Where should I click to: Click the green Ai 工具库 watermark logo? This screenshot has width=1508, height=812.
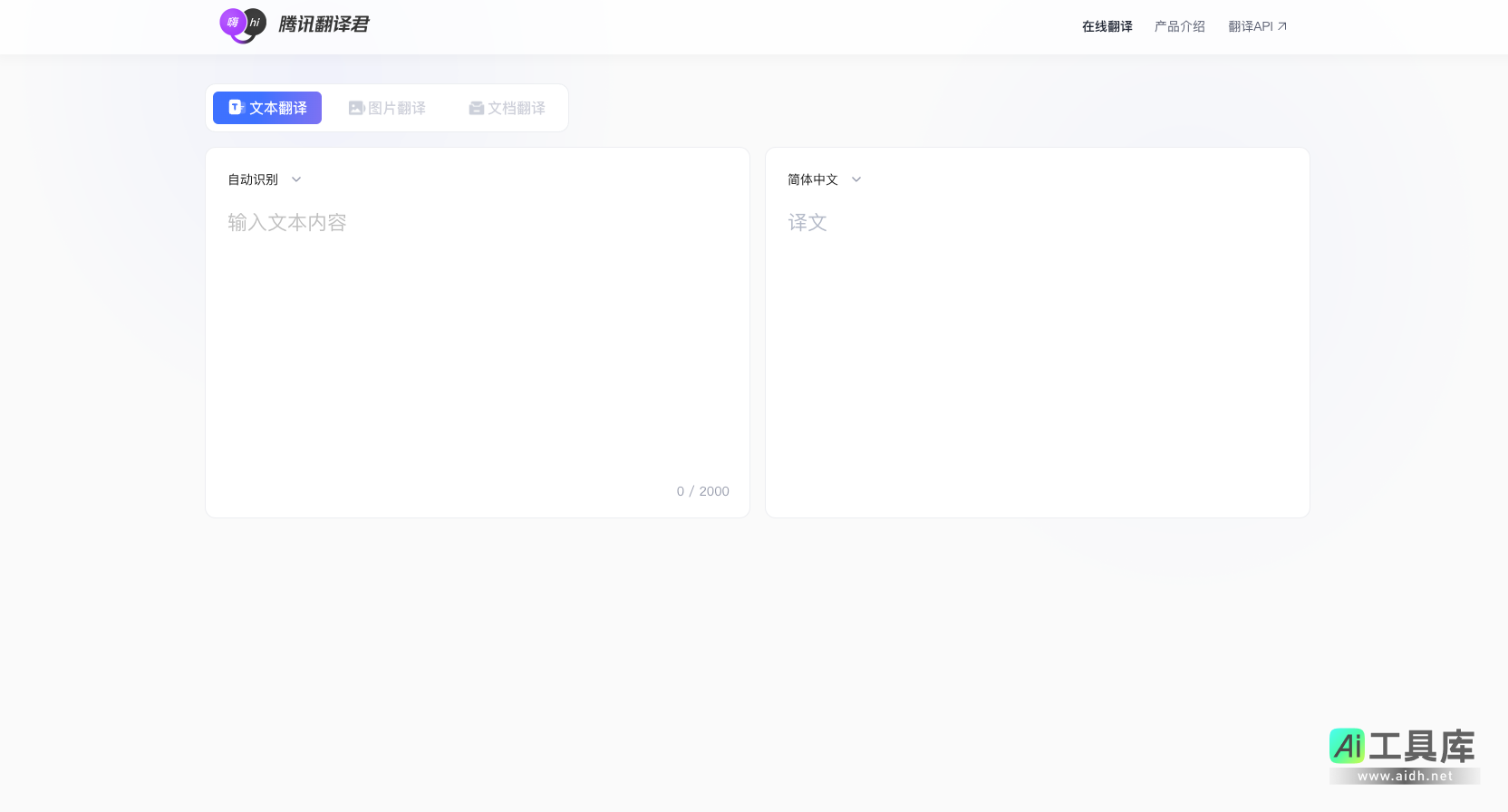(1402, 754)
